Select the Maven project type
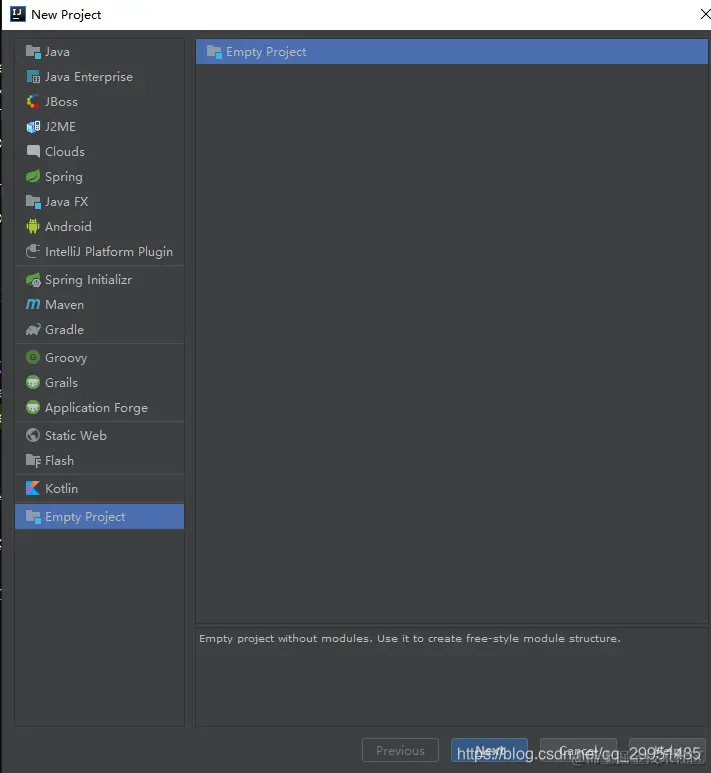 100,305
